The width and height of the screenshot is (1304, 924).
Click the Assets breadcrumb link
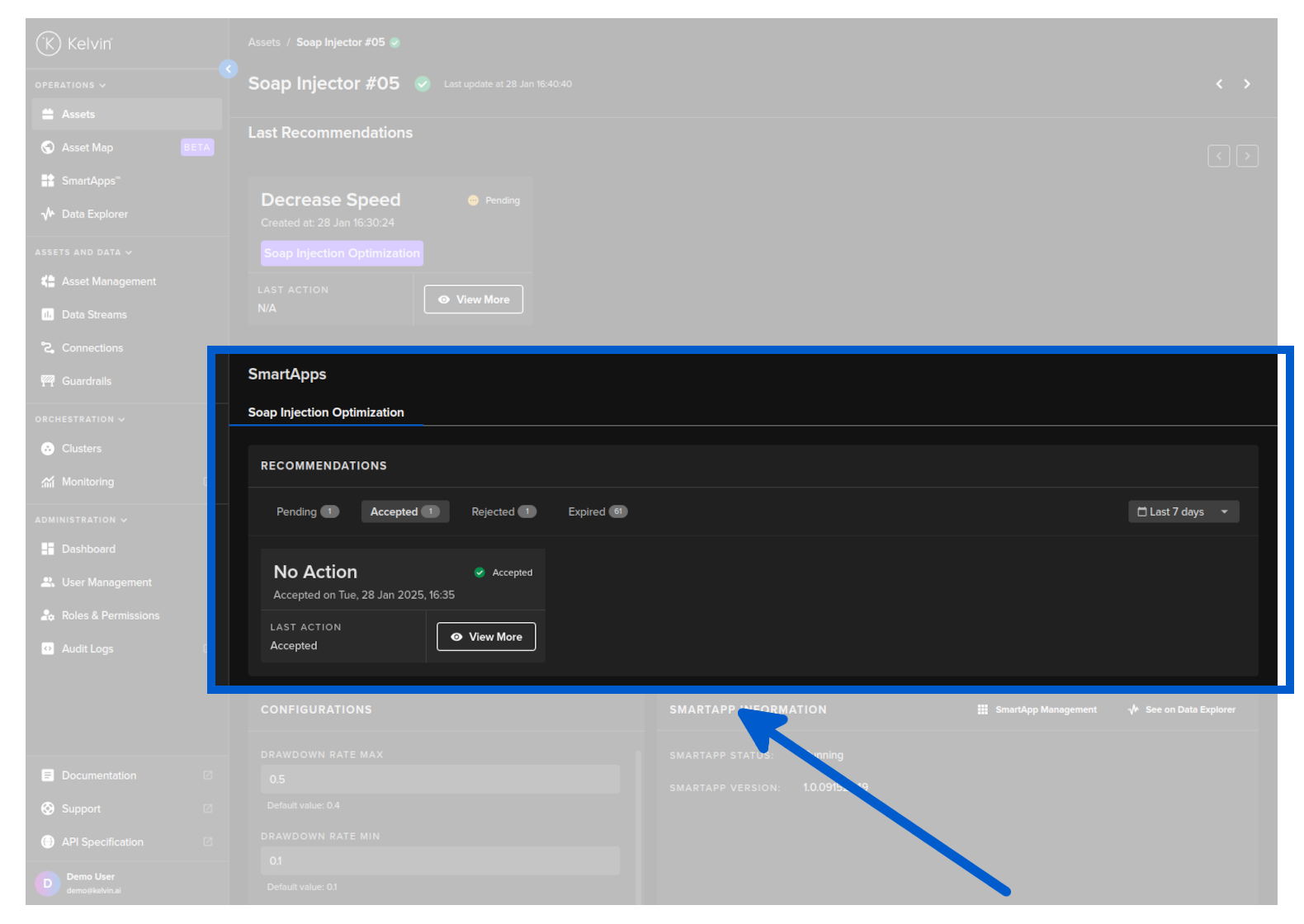[x=264, y=43]
